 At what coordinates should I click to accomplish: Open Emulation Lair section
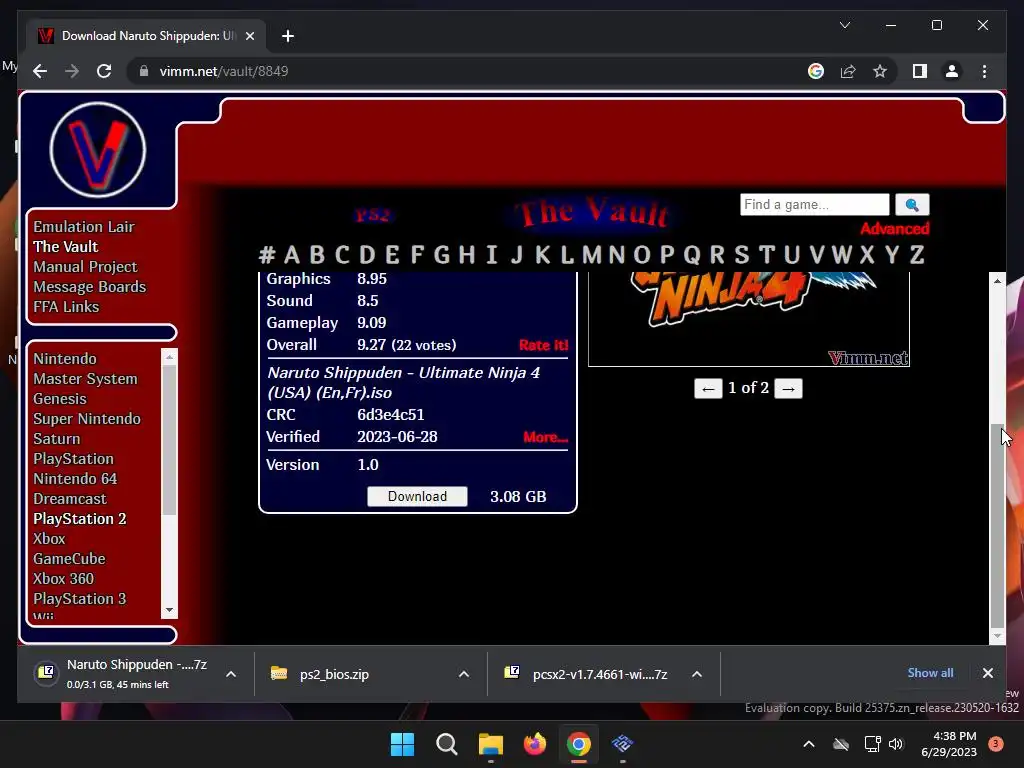pyautogui.click(x=84, y=227)
